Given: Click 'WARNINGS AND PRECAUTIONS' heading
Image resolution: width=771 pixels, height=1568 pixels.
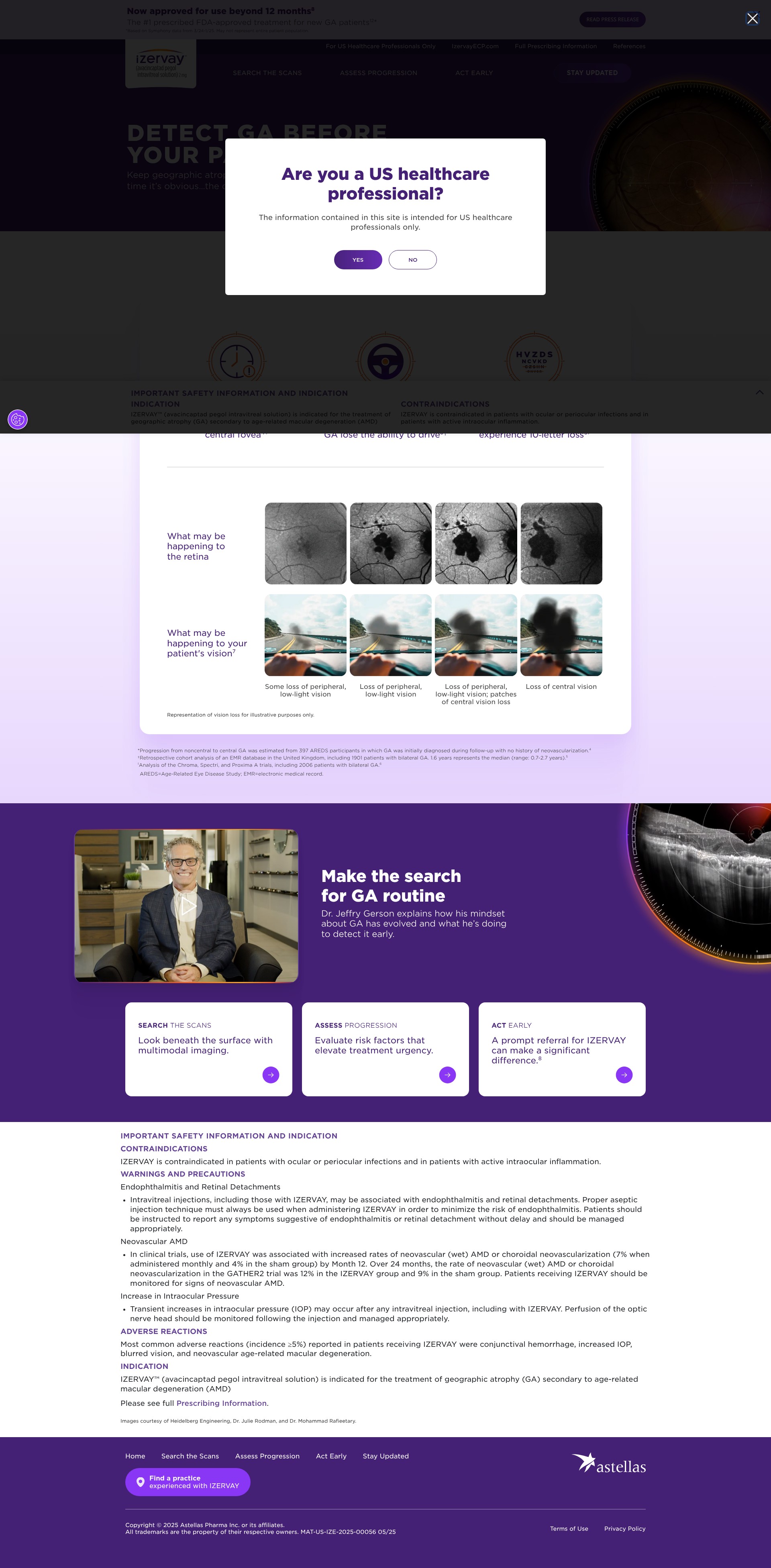Looking at the screenshot, I should [x=183, y=1173].
